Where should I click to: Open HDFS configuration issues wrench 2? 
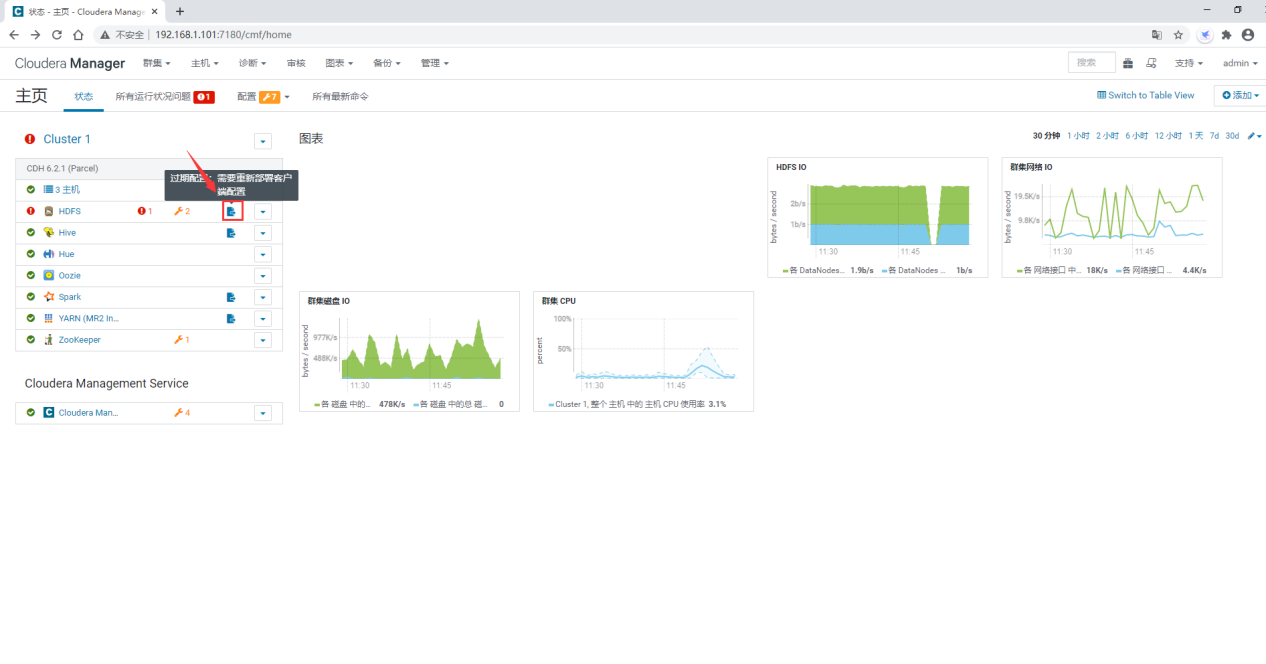(182, 211)
